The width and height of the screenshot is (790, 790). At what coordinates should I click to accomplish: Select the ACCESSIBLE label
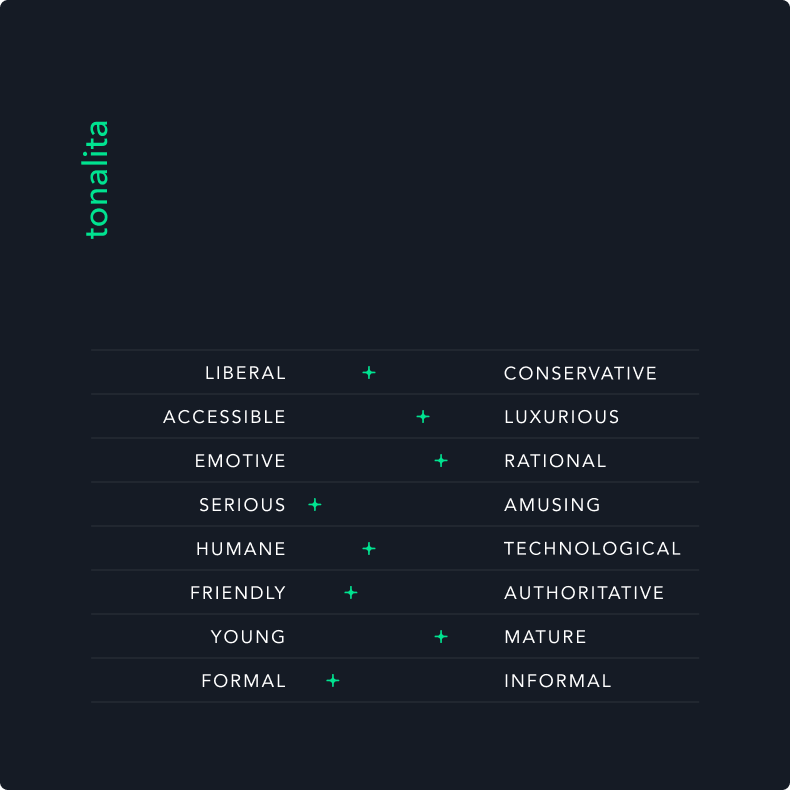tap(224, 417)
